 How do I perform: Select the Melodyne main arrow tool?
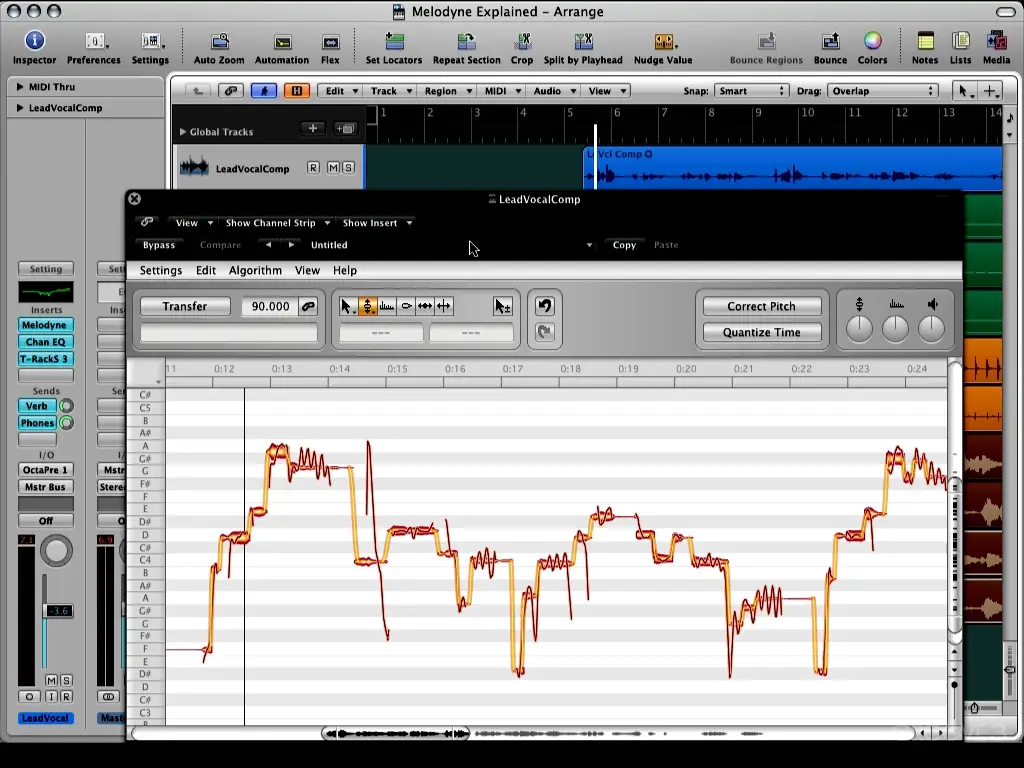tap(347, 306)
